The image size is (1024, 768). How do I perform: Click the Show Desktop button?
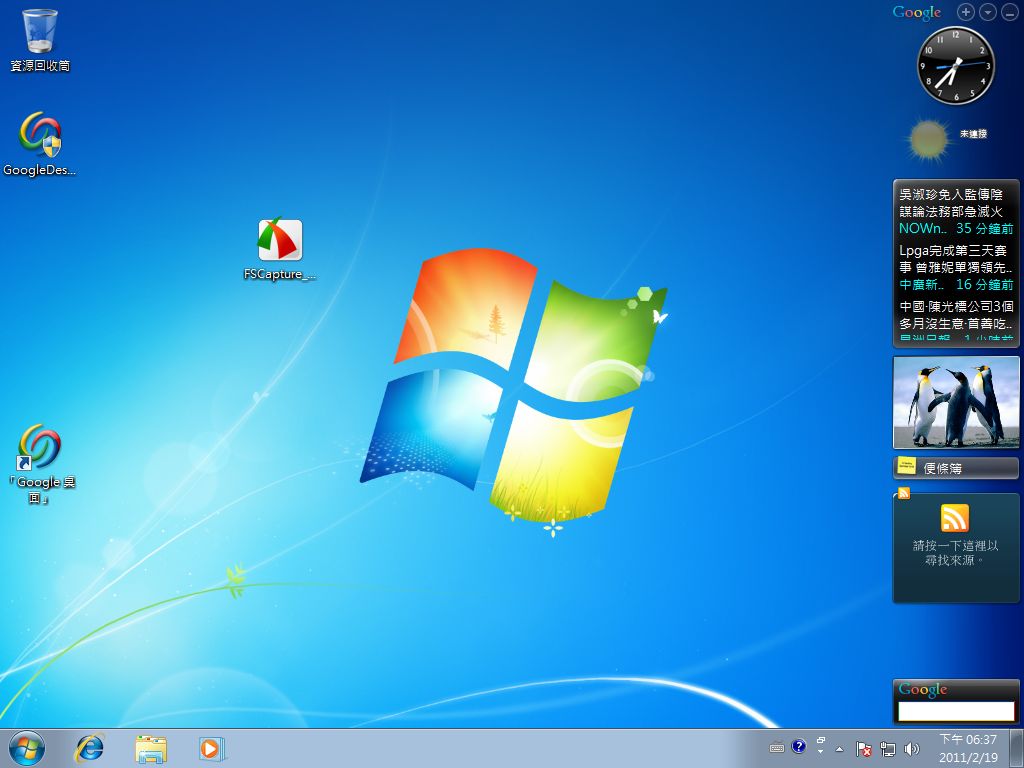(x=1017, y=748)
